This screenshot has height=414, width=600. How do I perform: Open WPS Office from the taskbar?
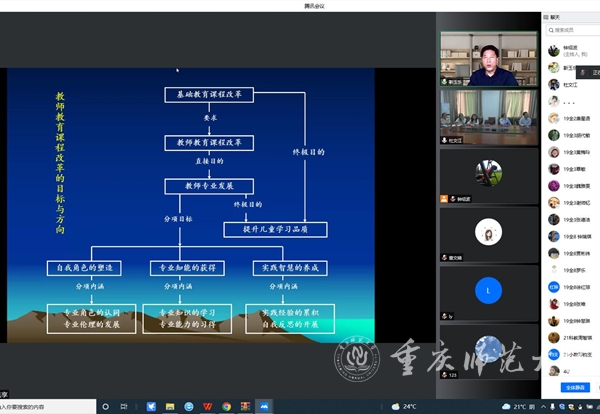[x=207, y=407]
